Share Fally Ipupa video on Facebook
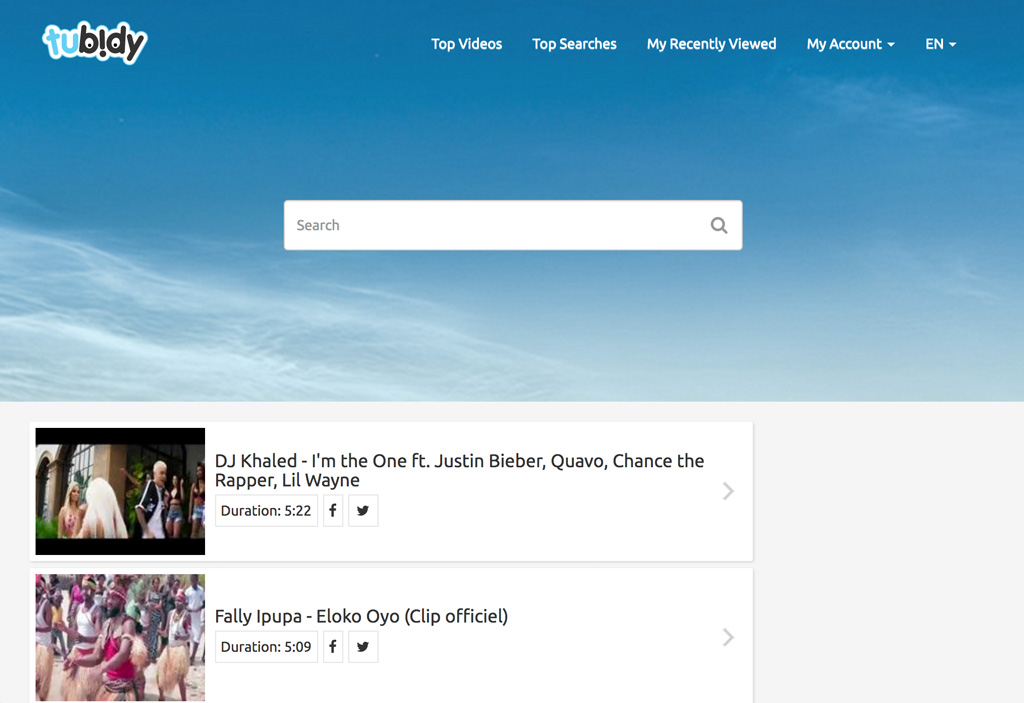1024x703 pixels. coord(333,646)
